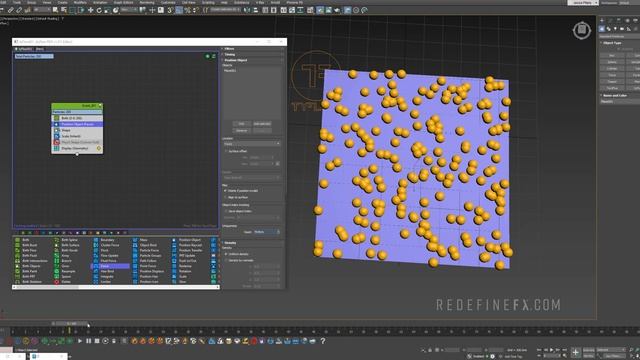This screenshot has width=640, height=360.
Task: Click the Event_001 header bar
Action: tap(77, 106)
